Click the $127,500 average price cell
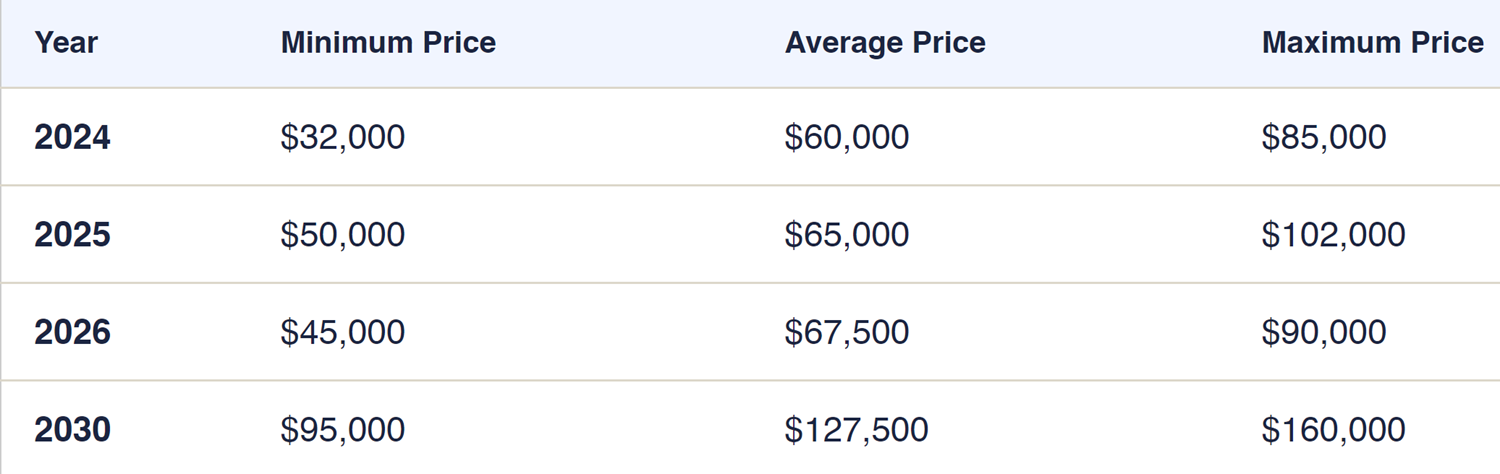The image size is (1500, 474). (857, 430)
